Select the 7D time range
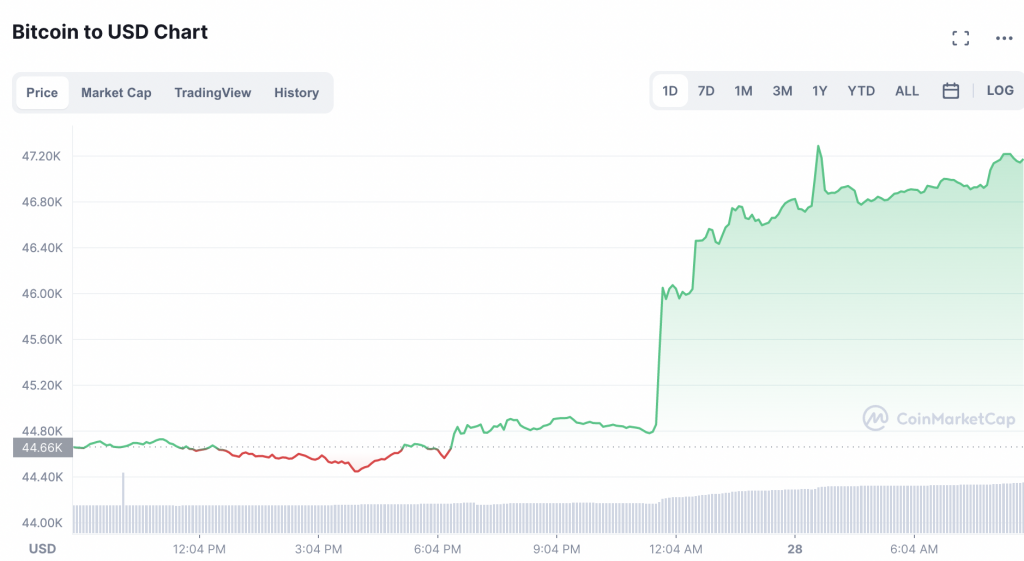 pyautogui.click(x=706, y=91)
